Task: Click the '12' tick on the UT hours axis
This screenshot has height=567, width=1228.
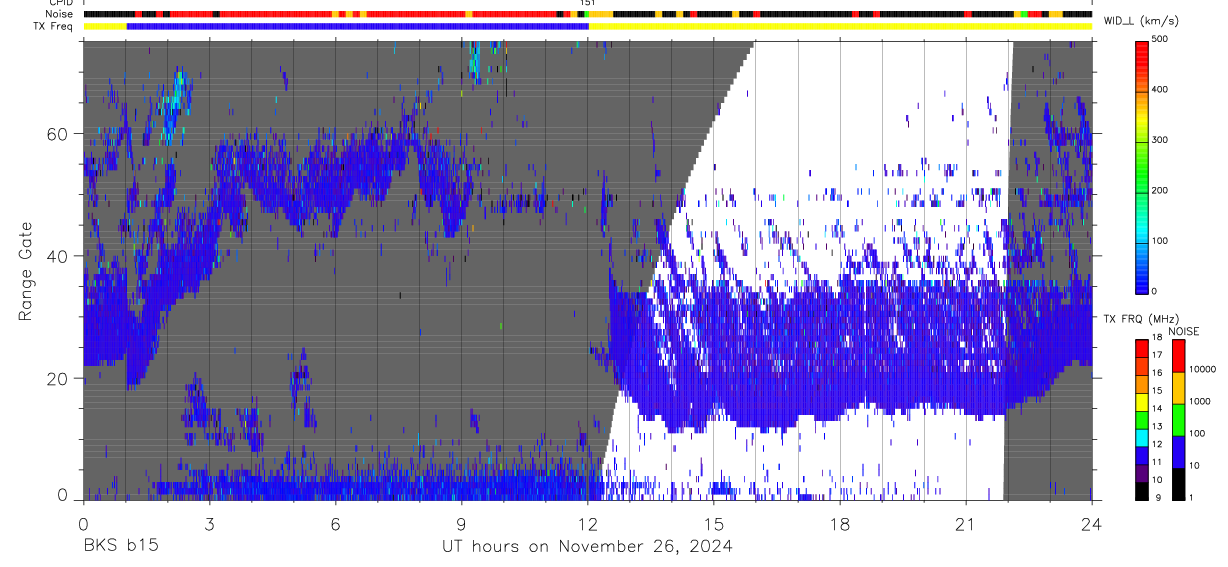Action: (x=587, y=523)
